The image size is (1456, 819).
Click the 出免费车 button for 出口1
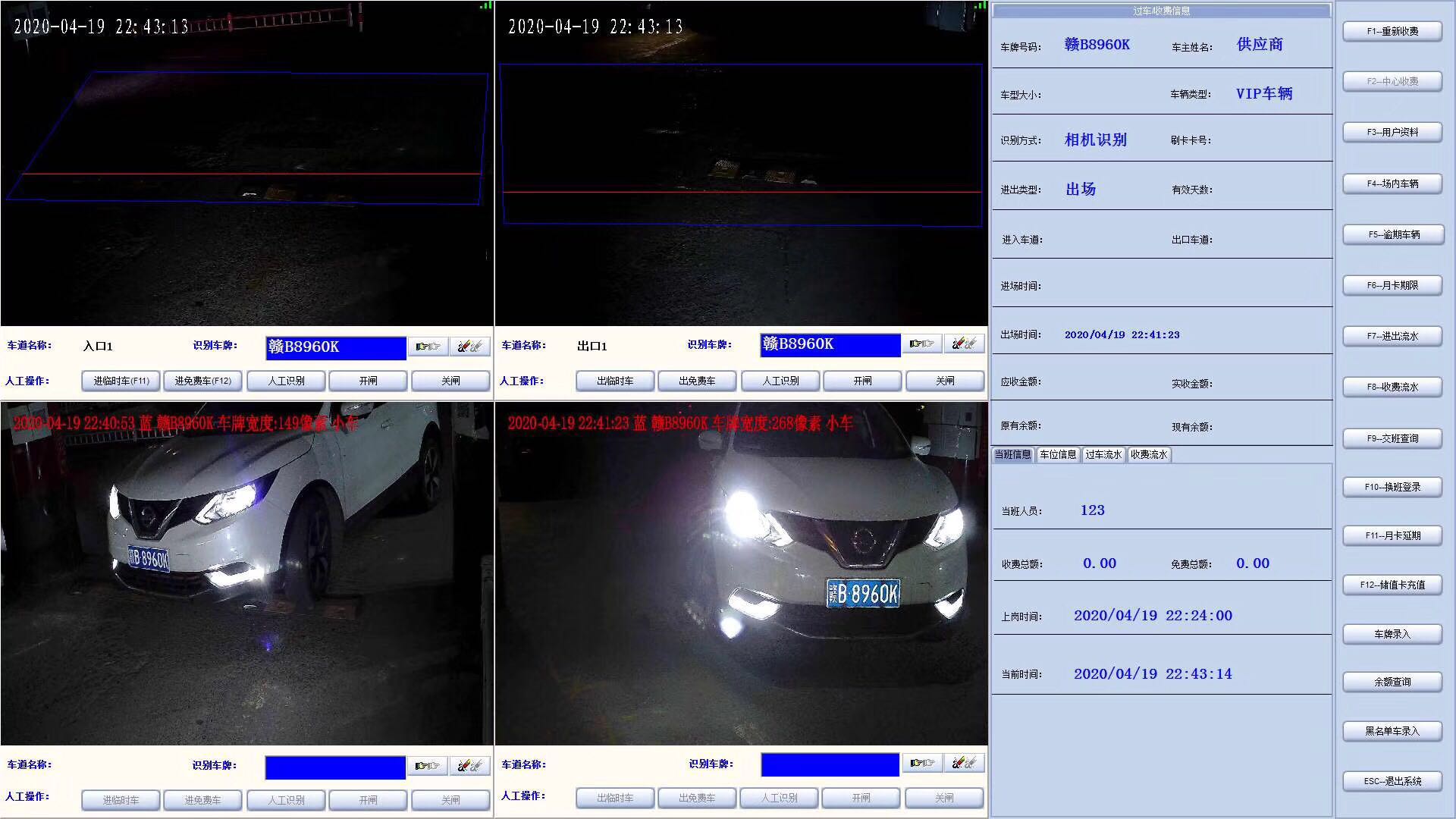697,381
